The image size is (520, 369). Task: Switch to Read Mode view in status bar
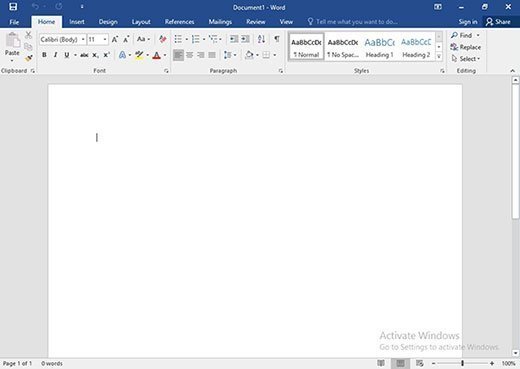381,363
